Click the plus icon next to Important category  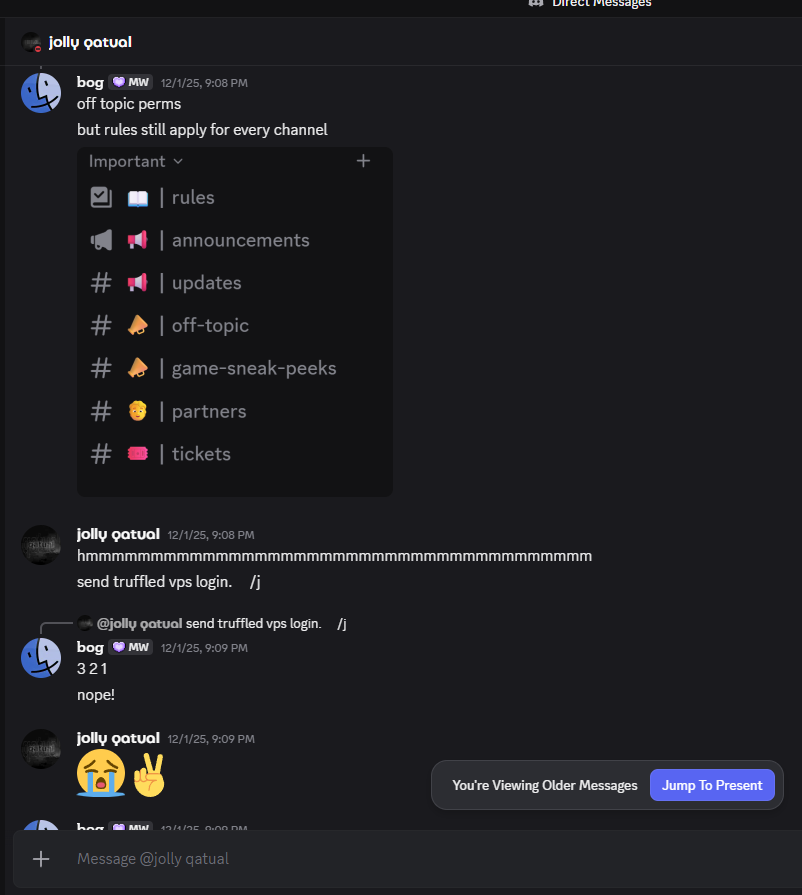tap(363, 161)
